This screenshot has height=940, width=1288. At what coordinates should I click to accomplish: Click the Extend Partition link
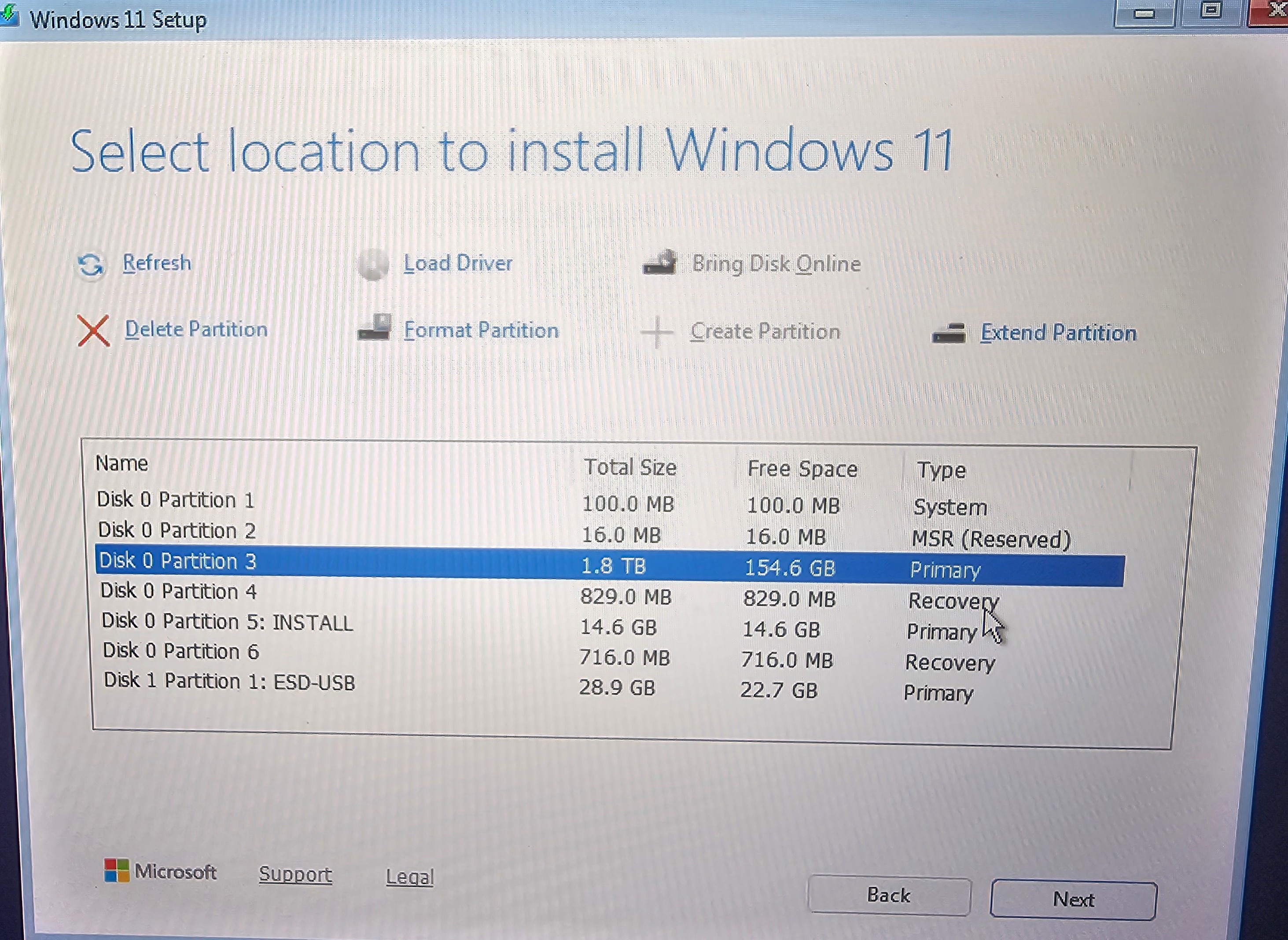tap(1059, 333)
